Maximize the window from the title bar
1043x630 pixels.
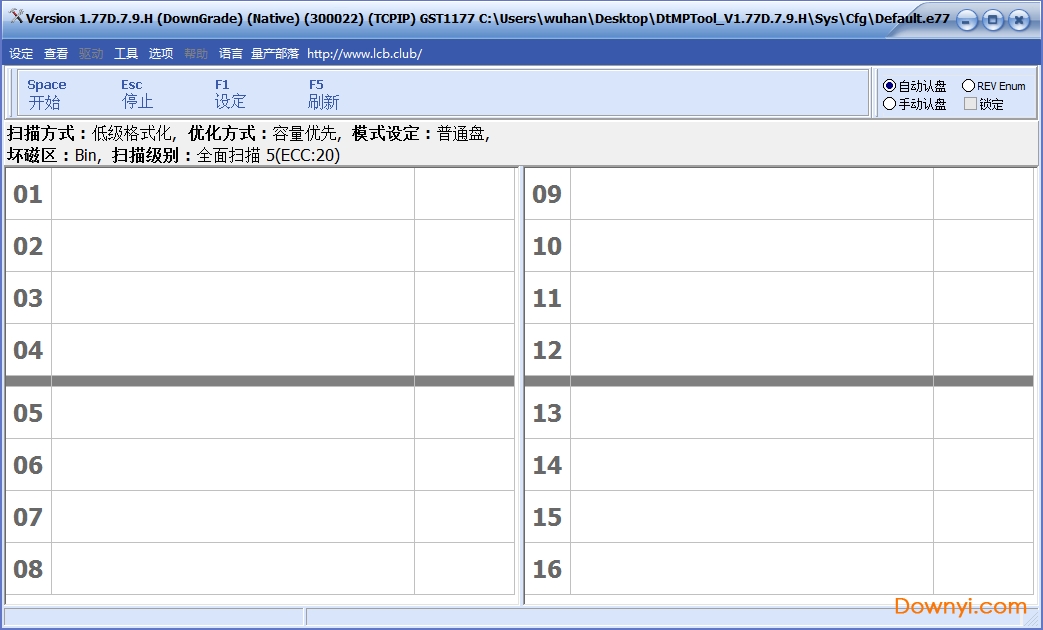tap(992, 20)
